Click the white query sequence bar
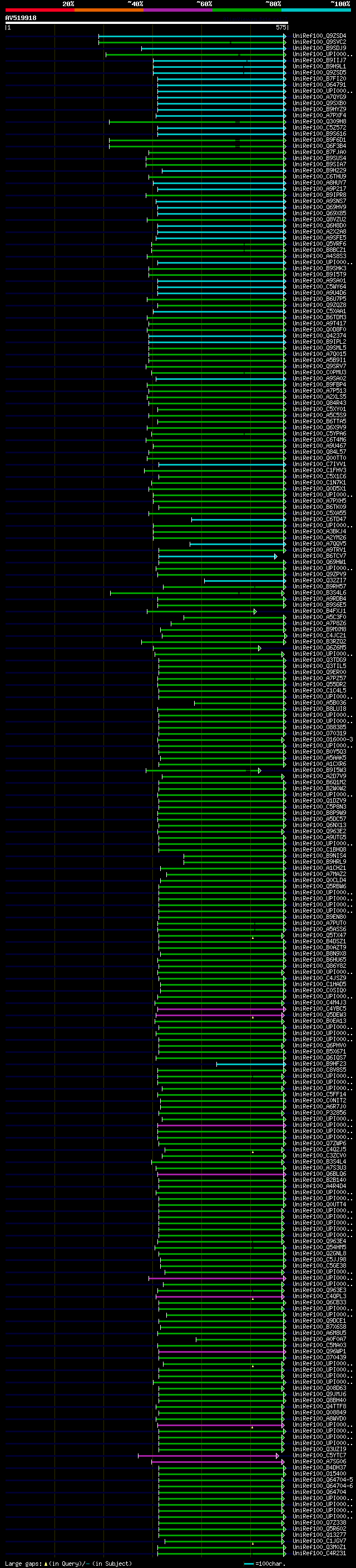 coord(147,23)
